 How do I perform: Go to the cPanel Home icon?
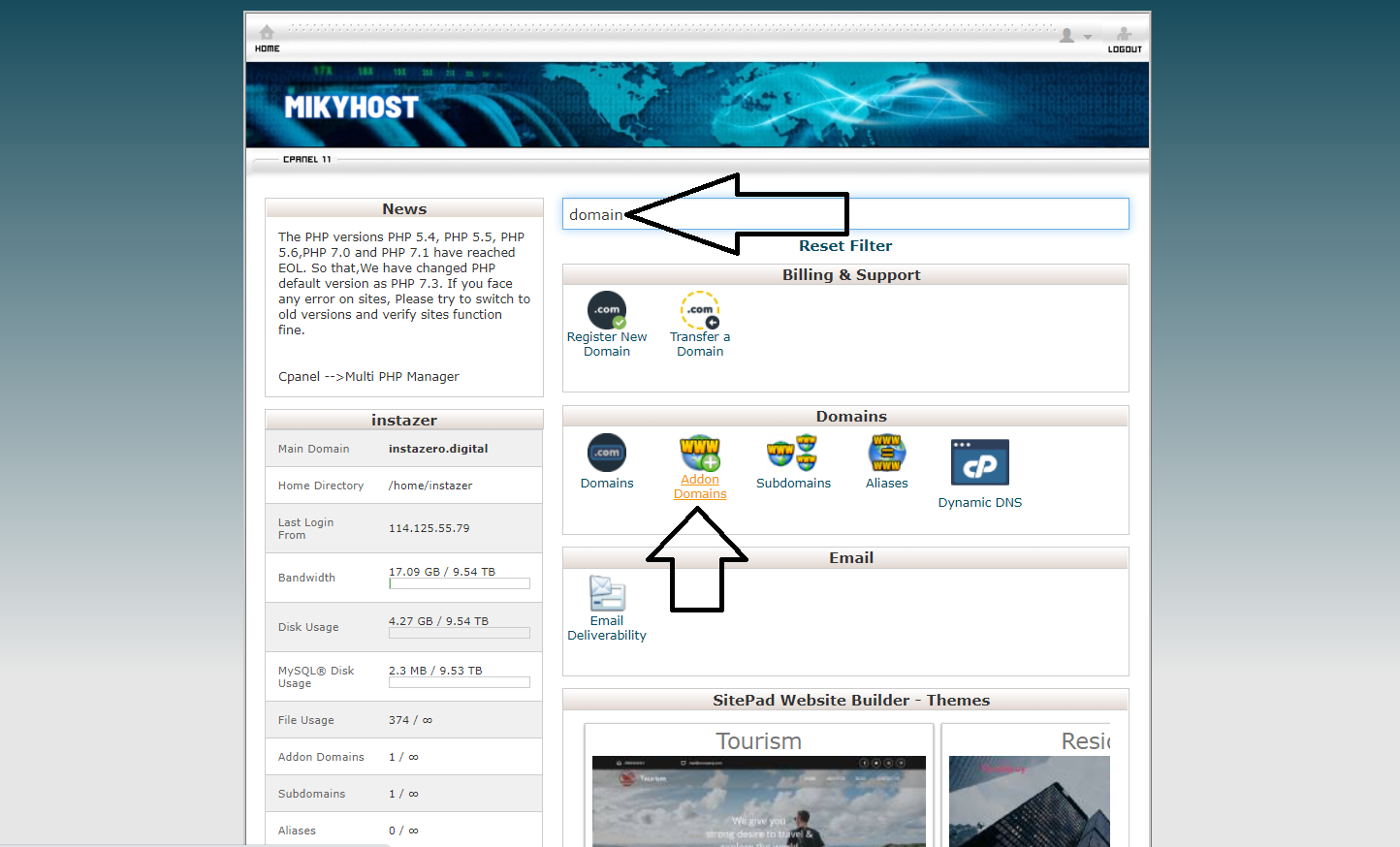[x=267, y=32]
